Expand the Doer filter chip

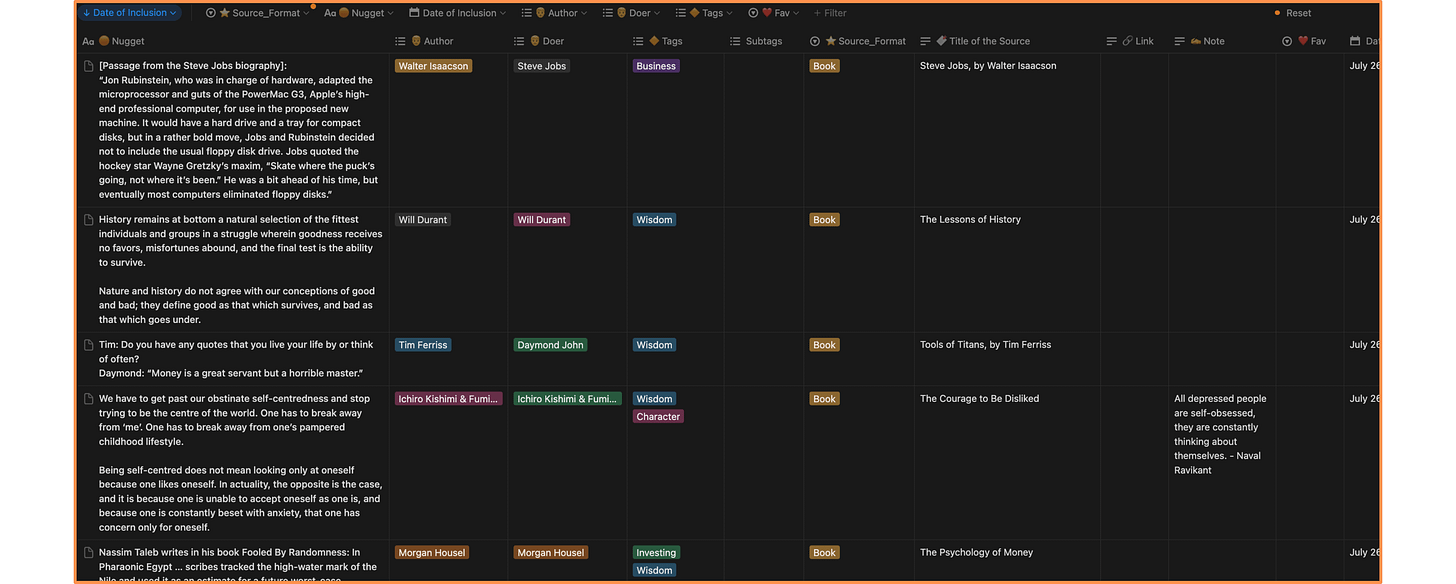click(632, 13)
